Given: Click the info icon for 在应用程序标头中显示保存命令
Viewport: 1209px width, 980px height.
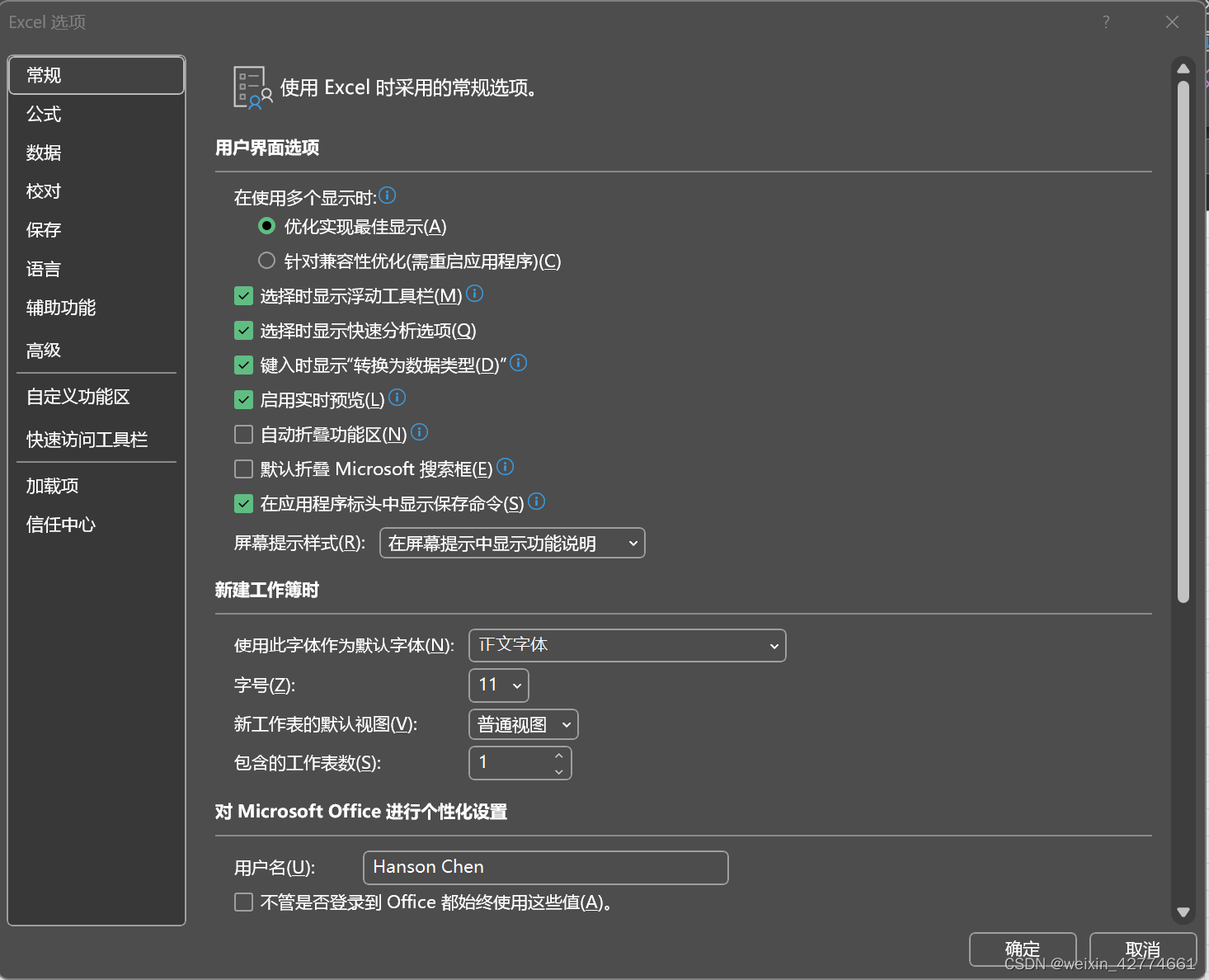Looking at the screenshot, I should pos(536,501).
